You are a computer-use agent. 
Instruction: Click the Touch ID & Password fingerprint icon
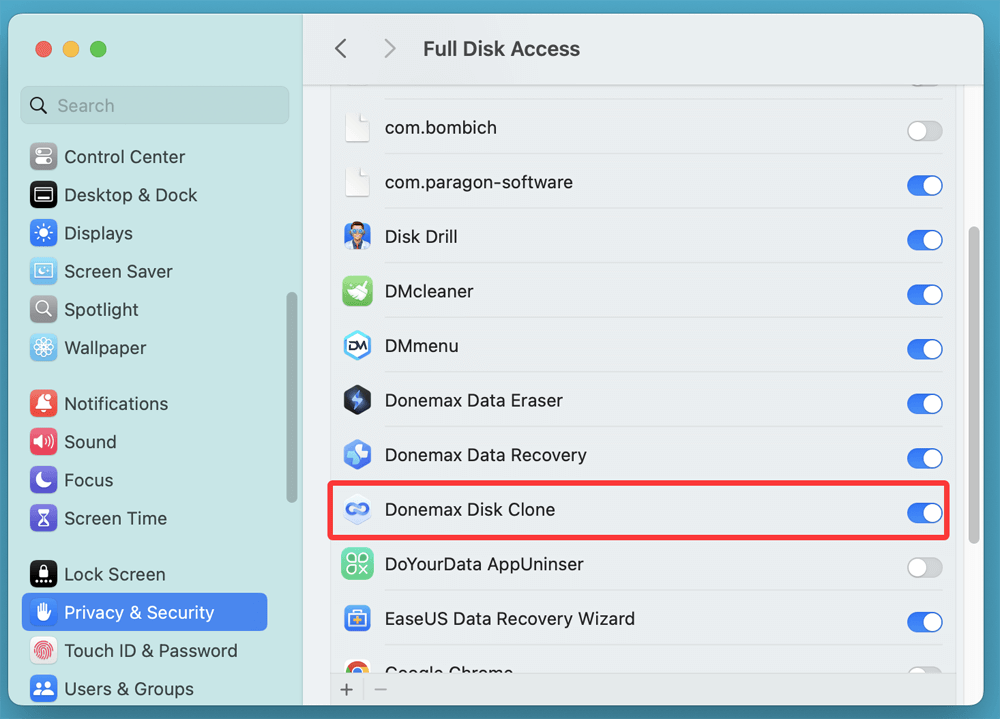coord(43,650)
